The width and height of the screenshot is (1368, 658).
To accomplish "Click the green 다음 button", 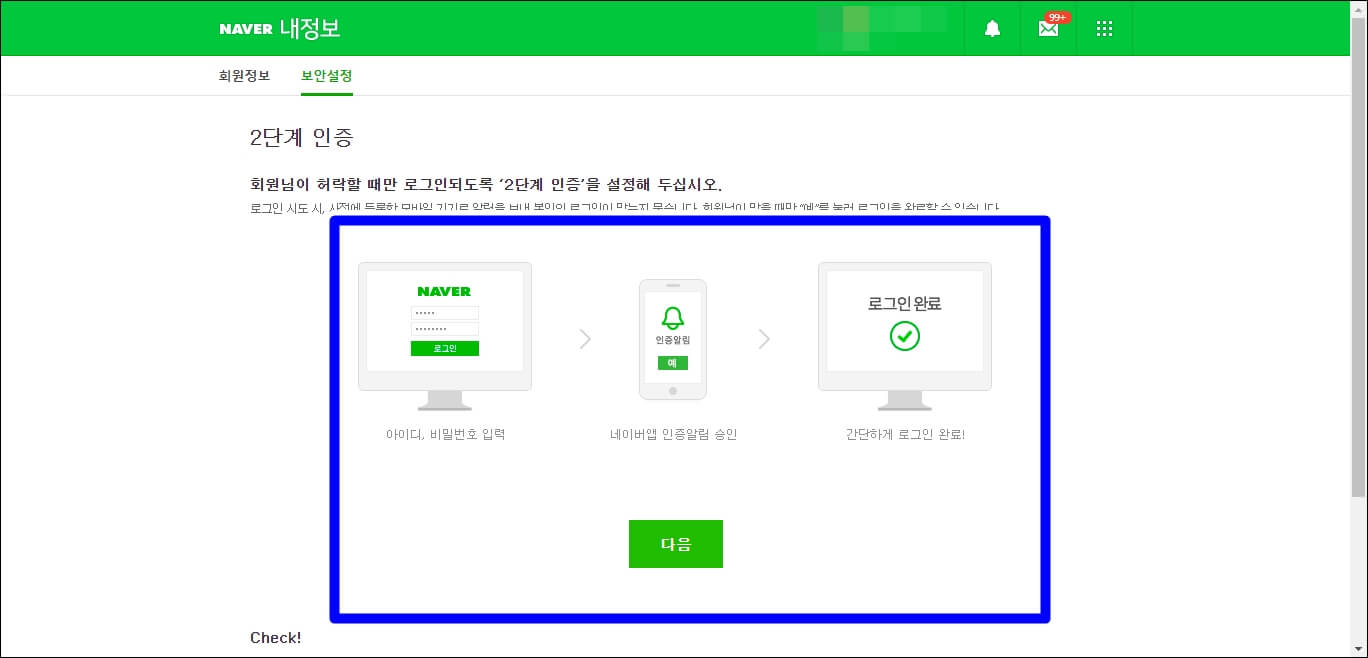I will coord(676,544).
